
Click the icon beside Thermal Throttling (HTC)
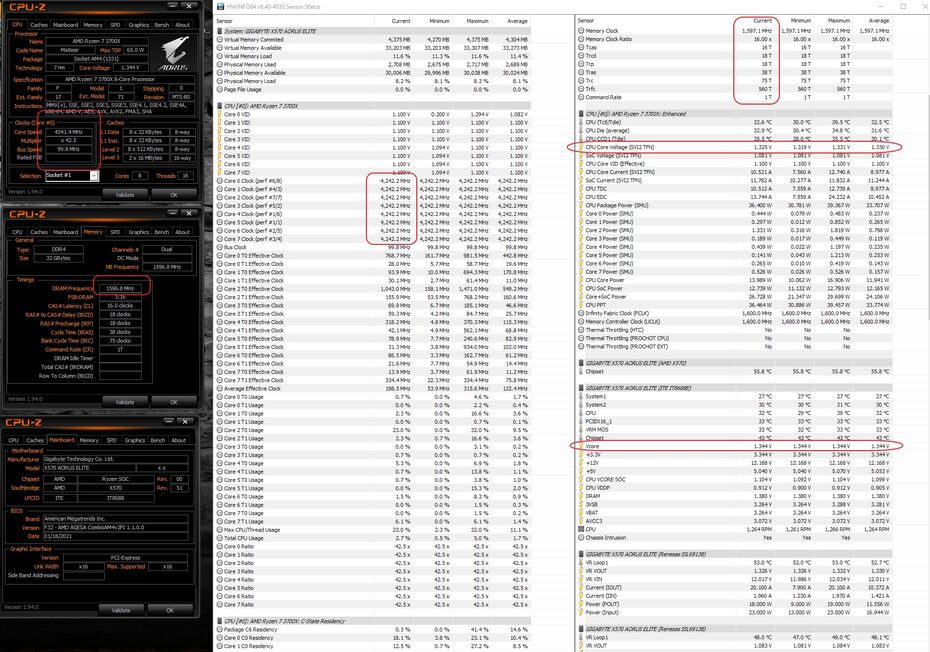click(x=581, y=330)
